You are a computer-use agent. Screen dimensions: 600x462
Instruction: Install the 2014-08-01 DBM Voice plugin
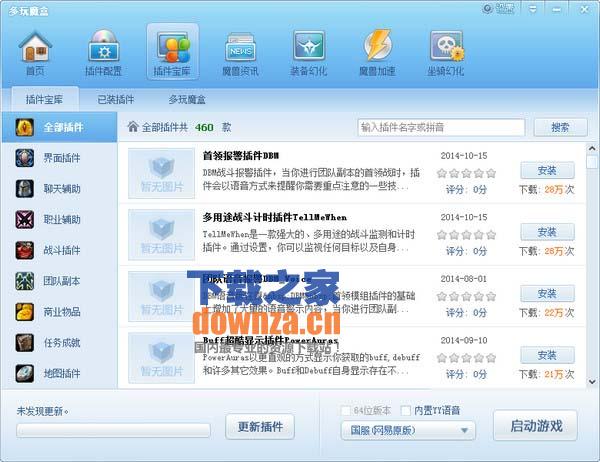547,294
